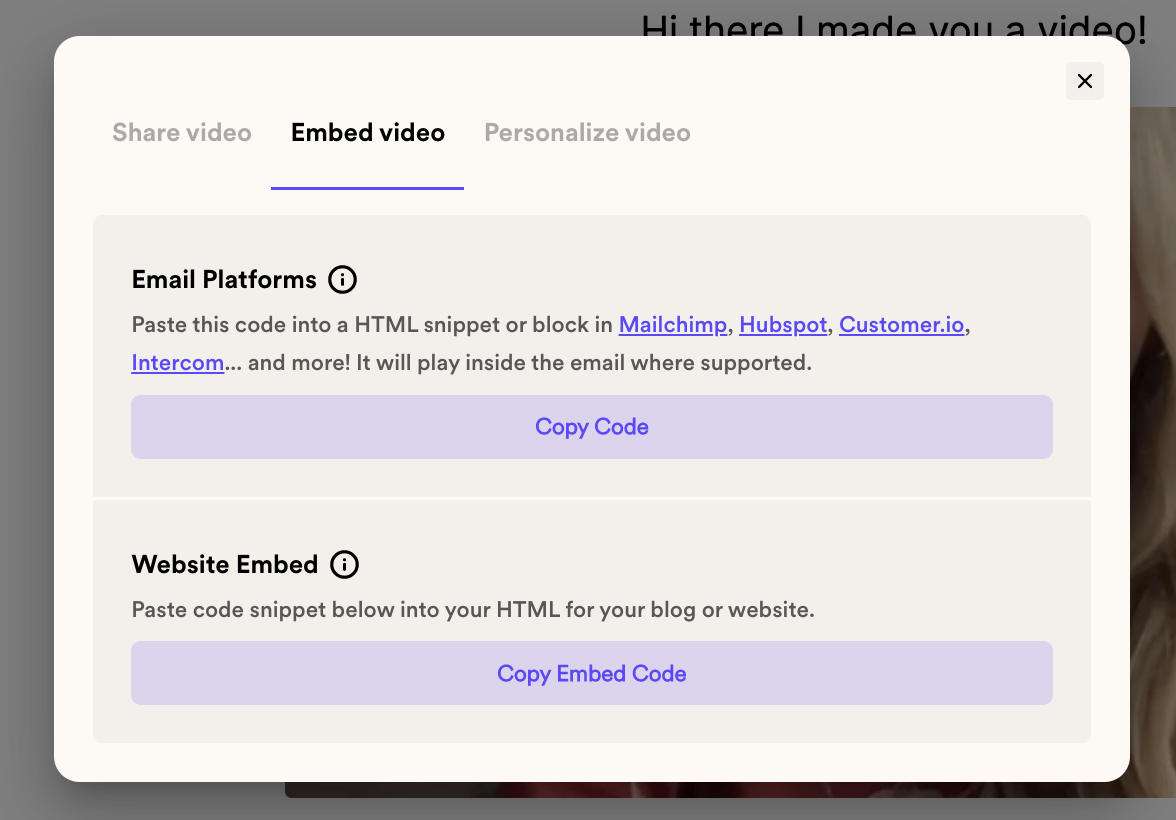Open the Personalize video tab
This screenshot has height=820, width=1176.
pos(587,133)
